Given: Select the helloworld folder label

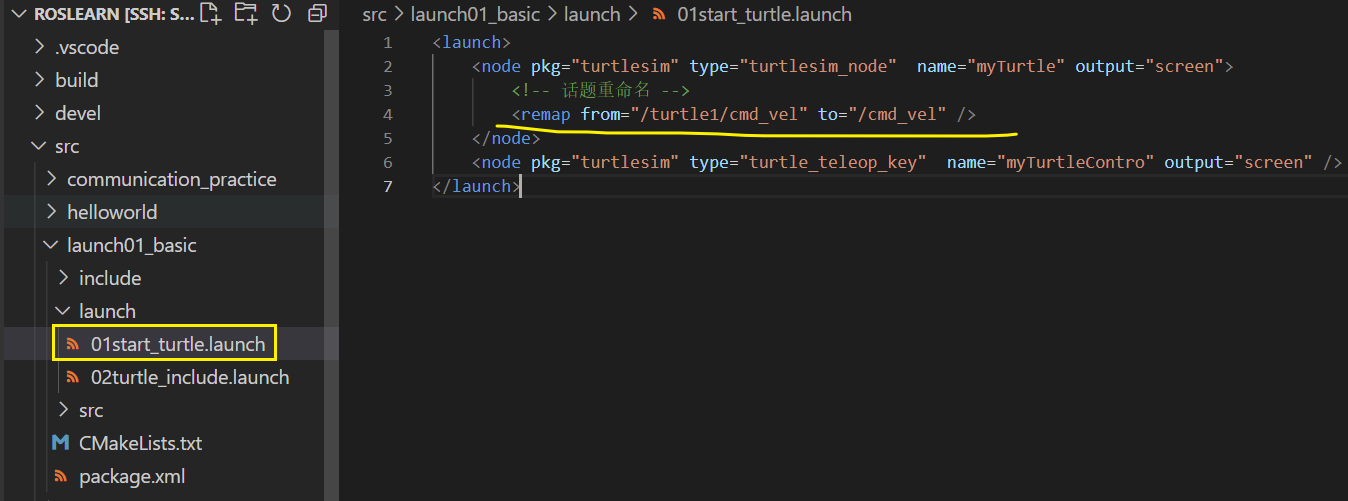Looking at the screenshot, I should [112, 212].
